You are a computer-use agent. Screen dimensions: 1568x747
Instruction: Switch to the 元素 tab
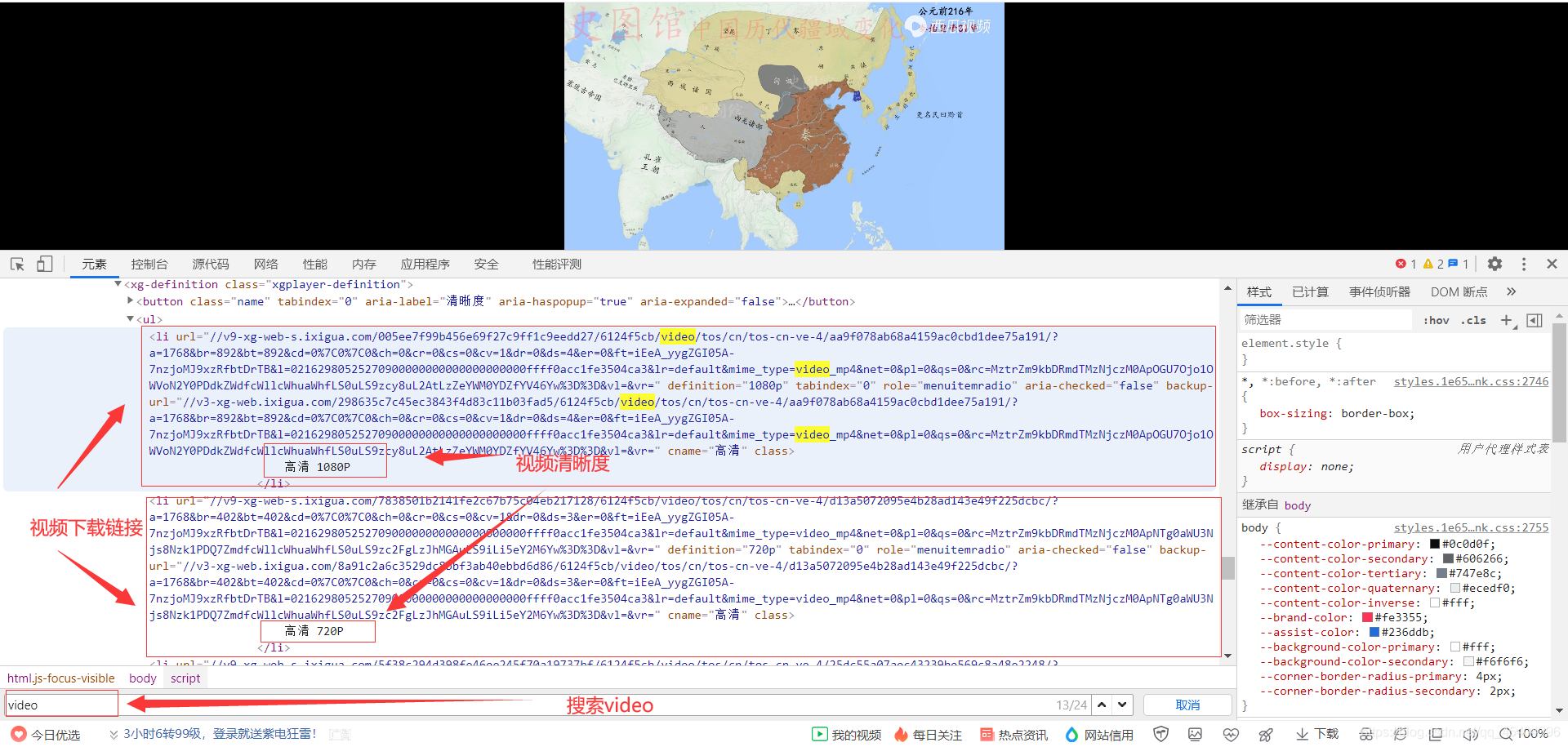94,264
